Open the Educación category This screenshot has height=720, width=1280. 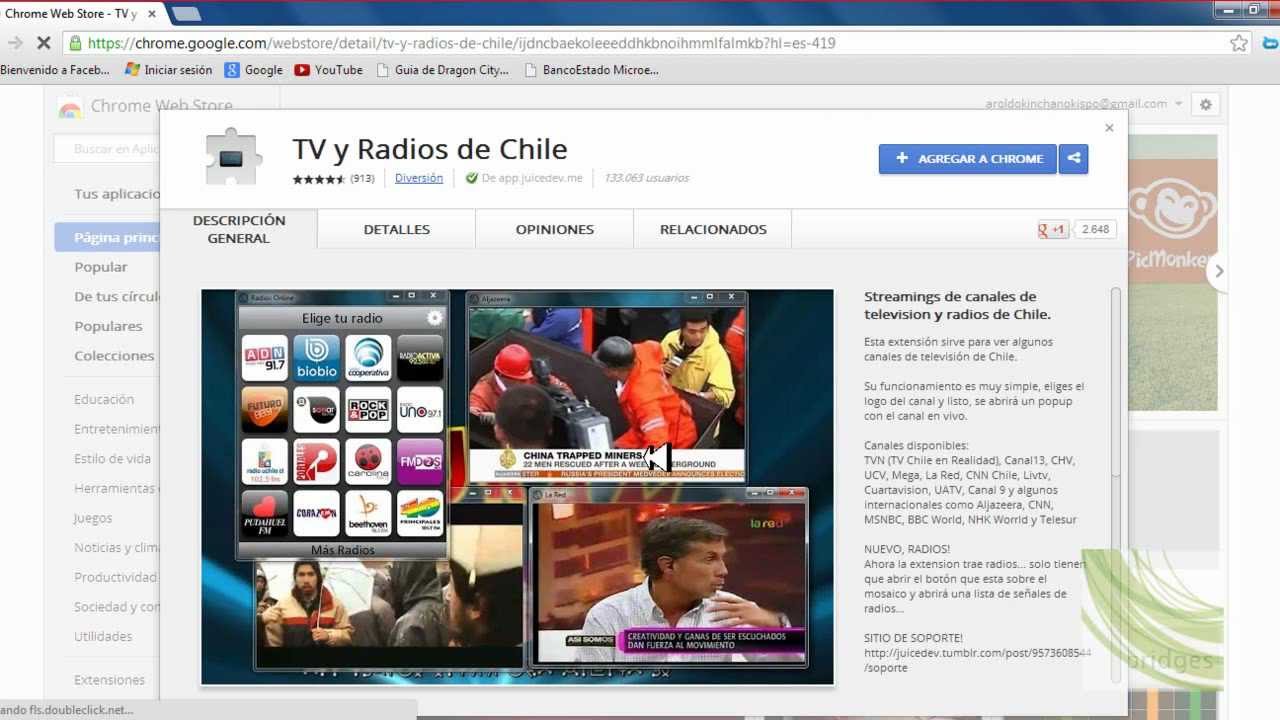(104, 399)
